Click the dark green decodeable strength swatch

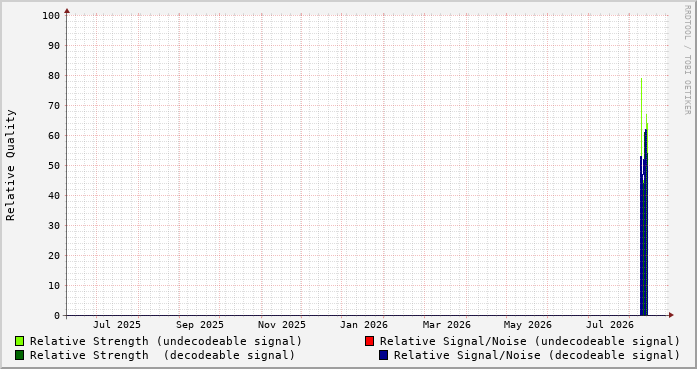click(20, 355)
